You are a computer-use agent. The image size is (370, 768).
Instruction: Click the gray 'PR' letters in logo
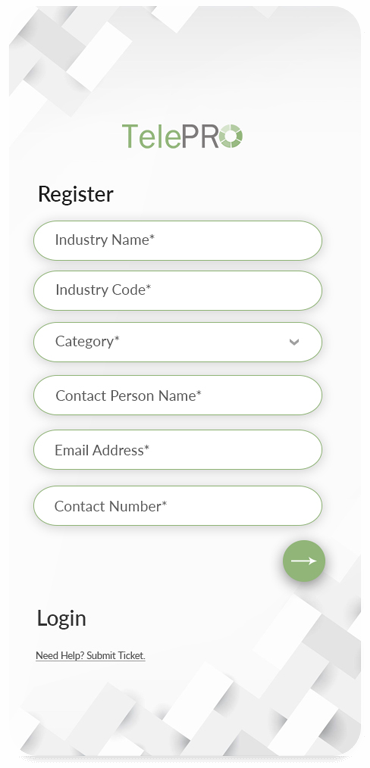[x=200, y=136]
